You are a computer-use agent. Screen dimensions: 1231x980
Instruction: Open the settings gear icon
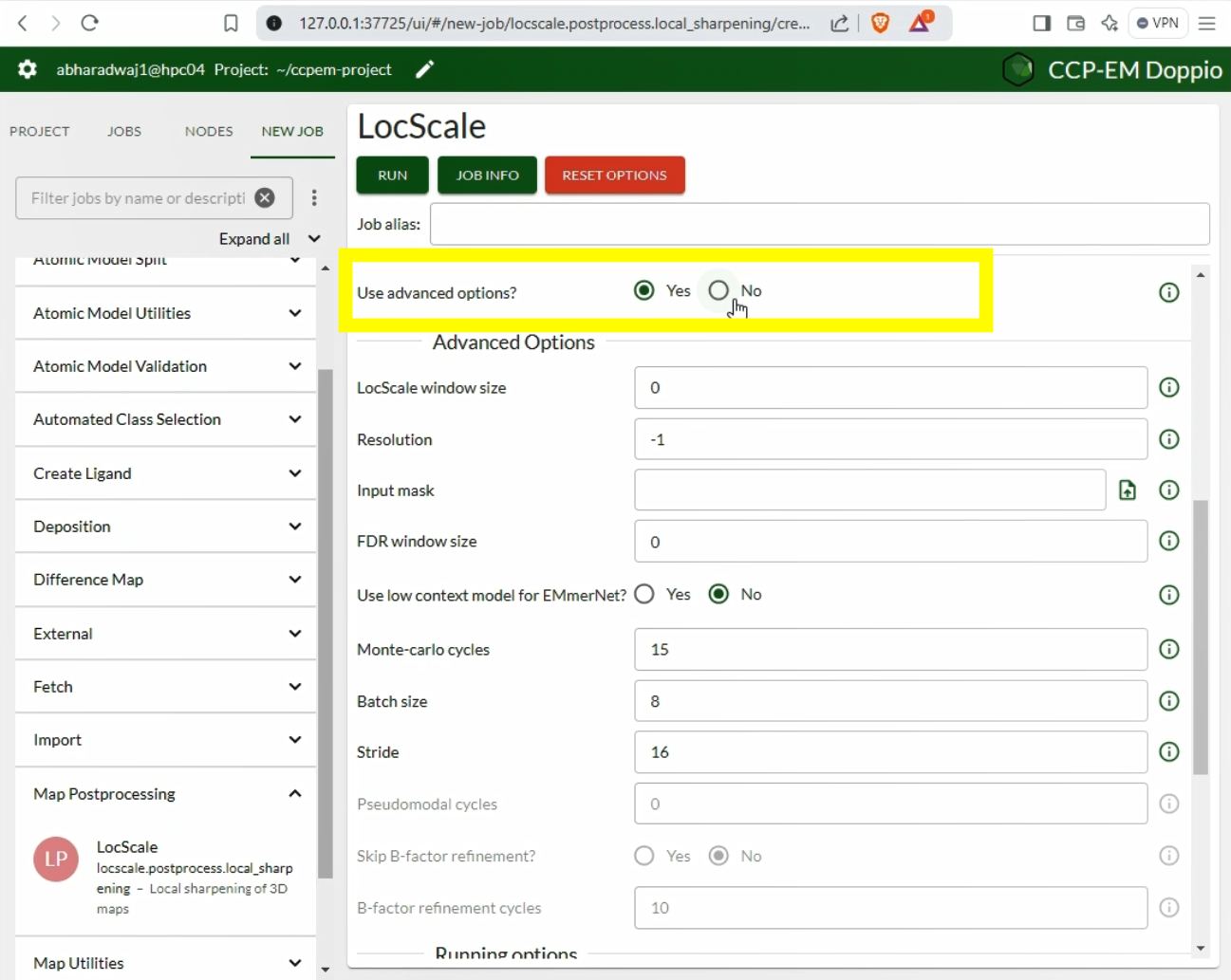click(x=28, y=69)
